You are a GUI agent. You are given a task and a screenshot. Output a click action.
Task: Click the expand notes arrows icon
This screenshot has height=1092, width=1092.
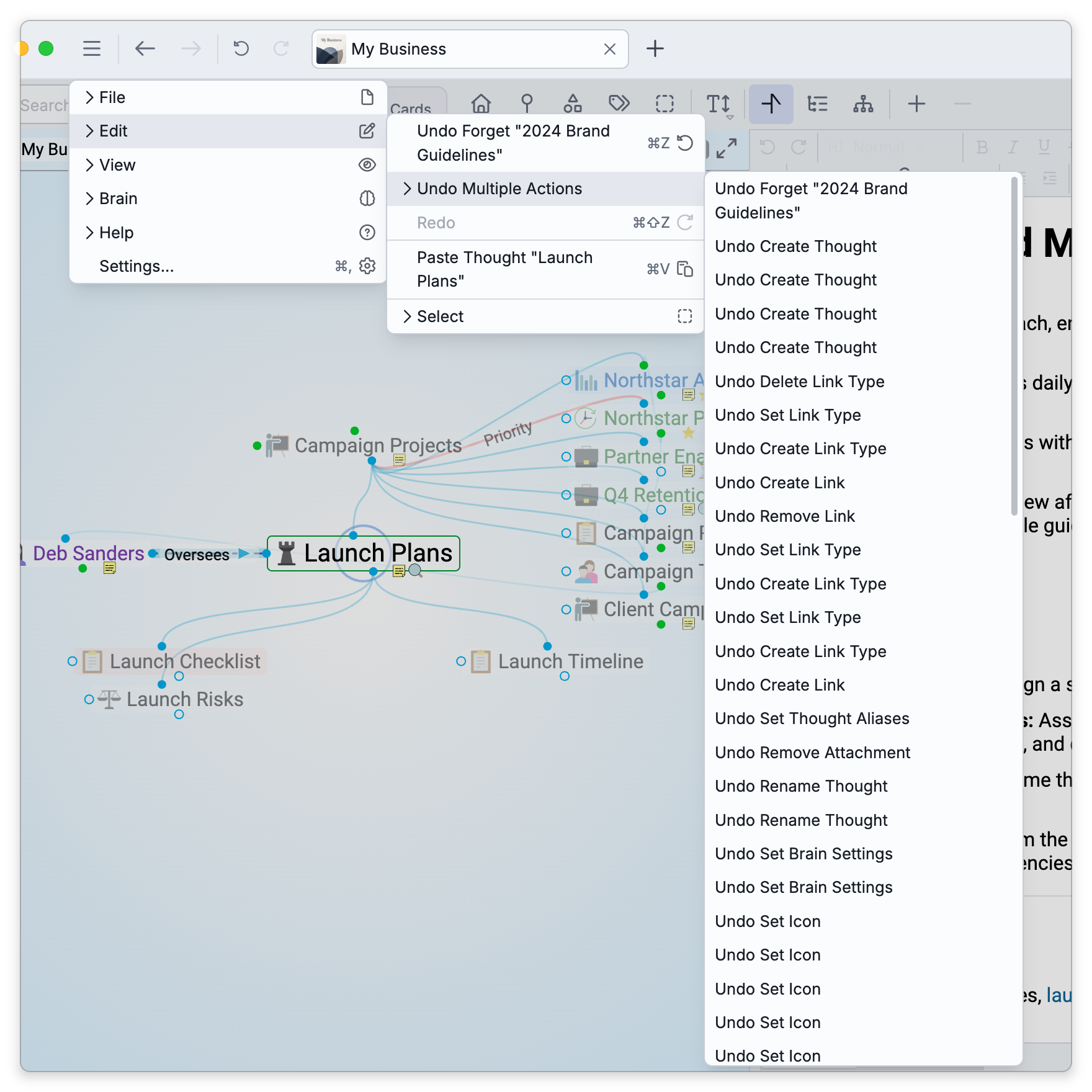pos(727,148)
